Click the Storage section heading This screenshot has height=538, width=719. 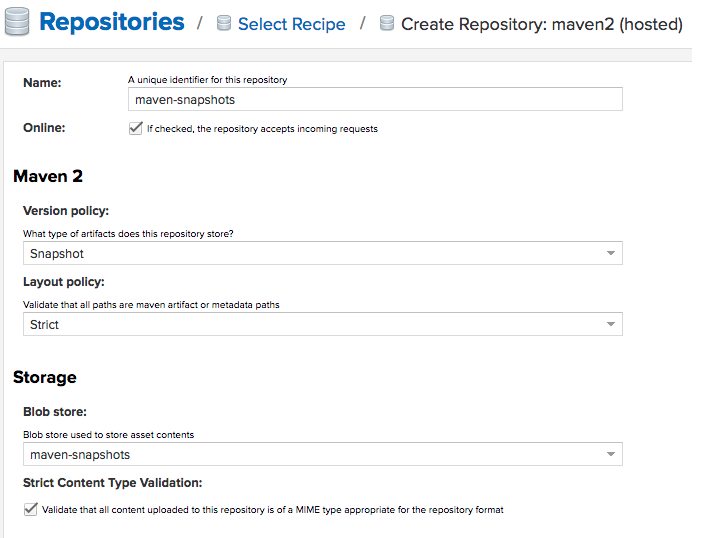[x=45, y=377]
